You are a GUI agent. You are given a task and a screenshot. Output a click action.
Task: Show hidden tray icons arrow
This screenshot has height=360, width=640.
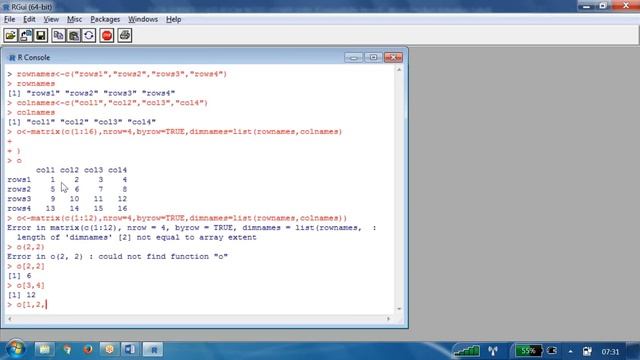coord(570,351)
